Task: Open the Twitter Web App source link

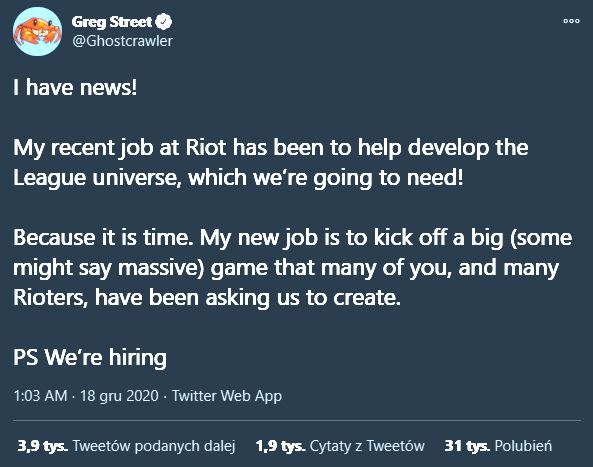Action: [x=227, y=396]
